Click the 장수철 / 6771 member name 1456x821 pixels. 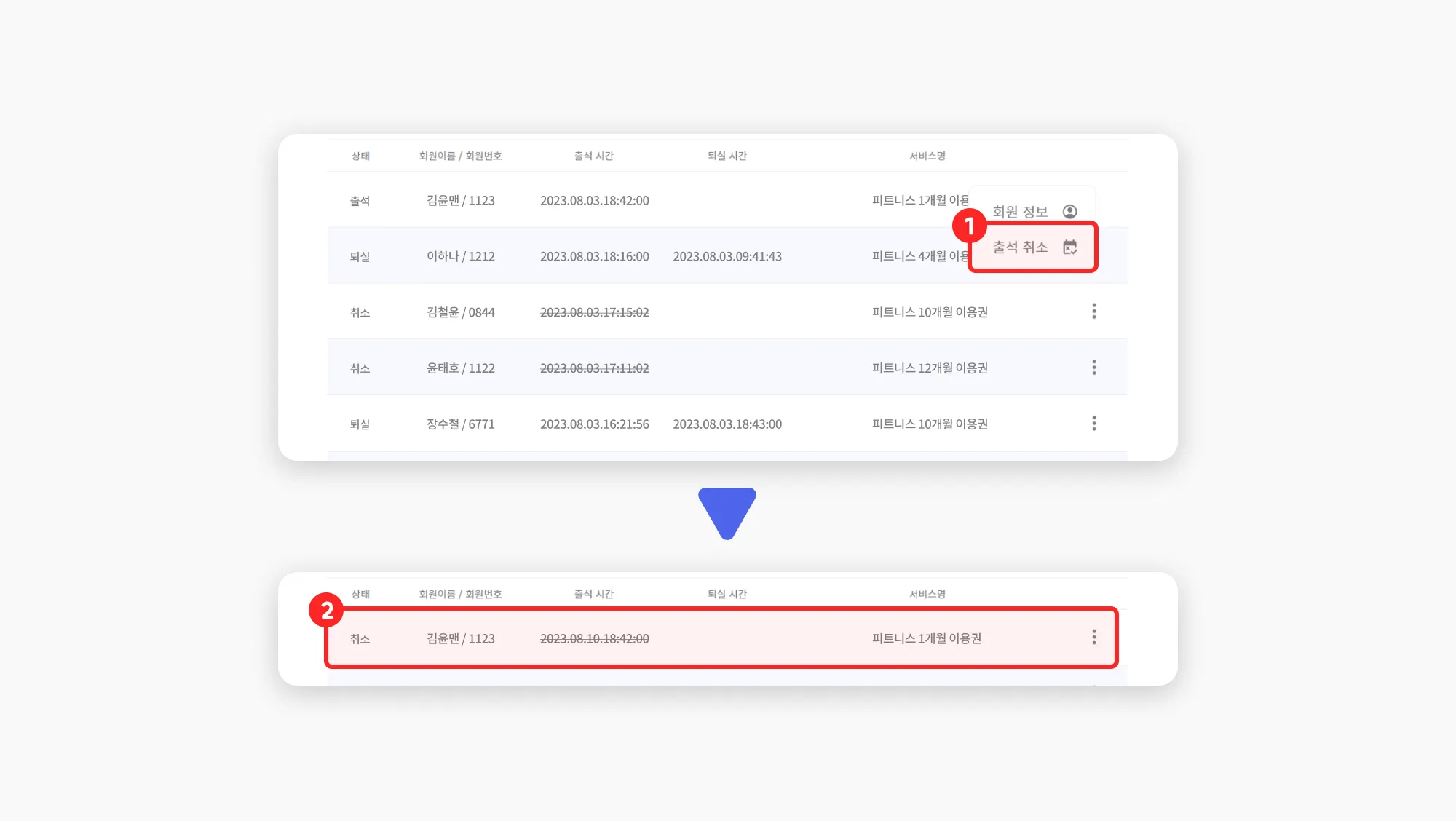pyautogui.click(x=460, y=424)
